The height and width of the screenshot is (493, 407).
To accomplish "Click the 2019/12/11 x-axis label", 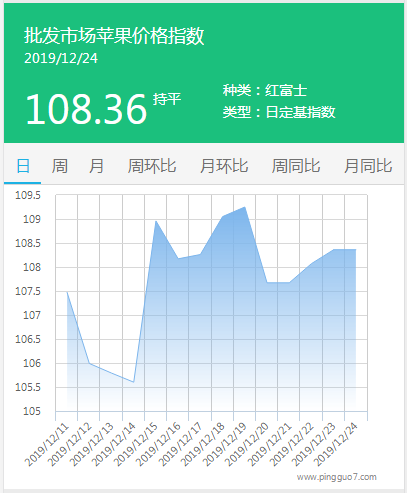I will point(47,444).
